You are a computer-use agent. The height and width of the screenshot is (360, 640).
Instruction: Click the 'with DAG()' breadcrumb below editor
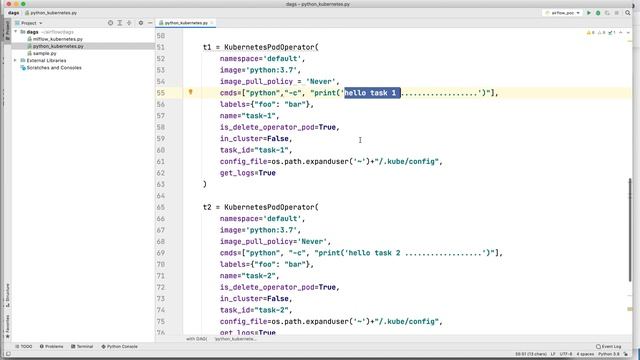click(x=196, y=339)
